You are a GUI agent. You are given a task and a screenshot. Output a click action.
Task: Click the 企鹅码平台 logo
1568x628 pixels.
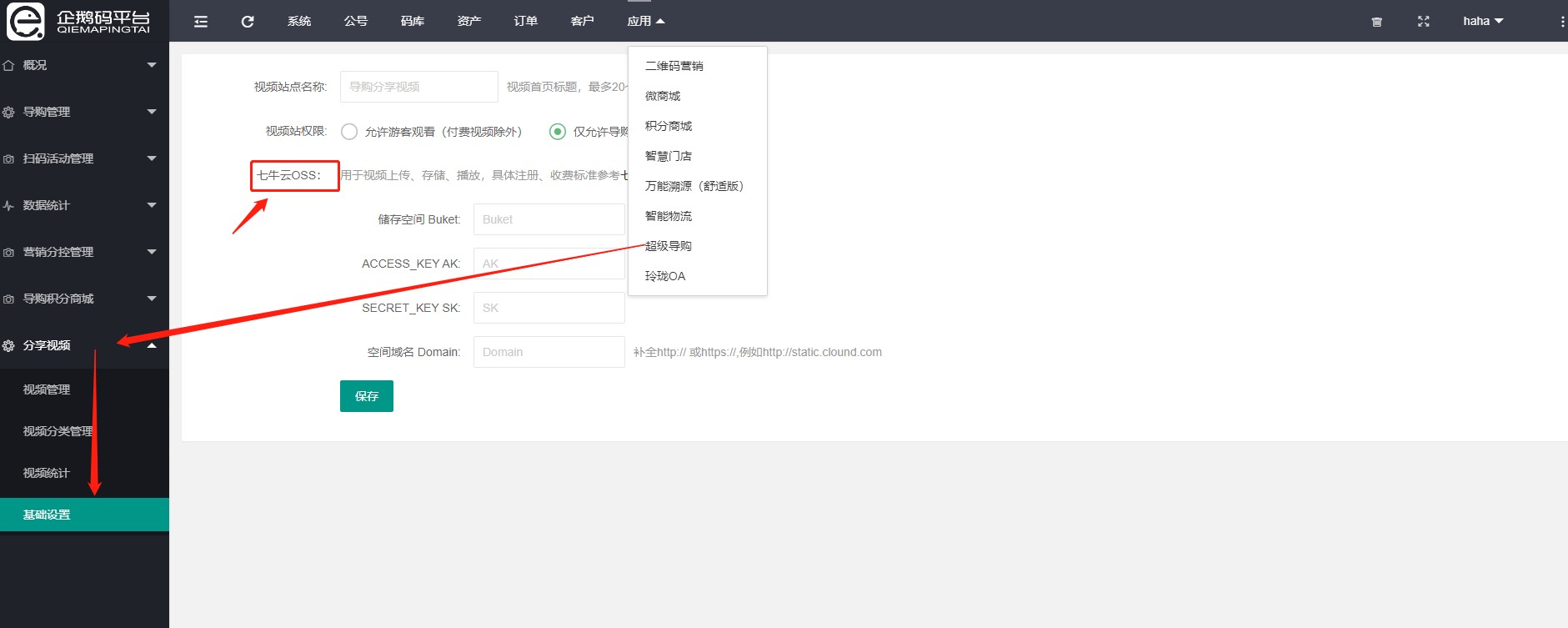click(79, 21)
